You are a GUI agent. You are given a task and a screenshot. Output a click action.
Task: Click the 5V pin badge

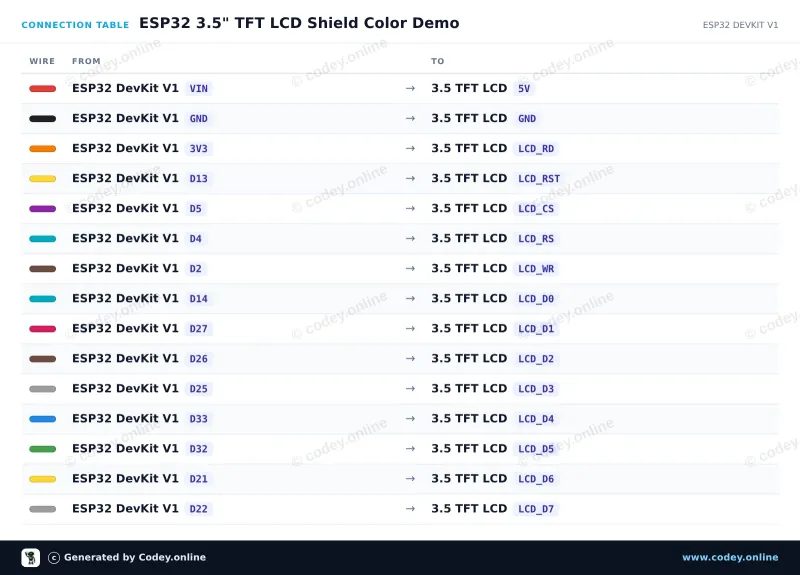[x=524, y=89]
